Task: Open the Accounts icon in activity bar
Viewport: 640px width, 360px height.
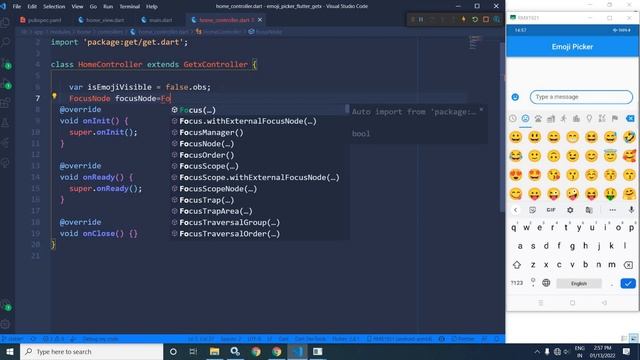Action: 6,305
